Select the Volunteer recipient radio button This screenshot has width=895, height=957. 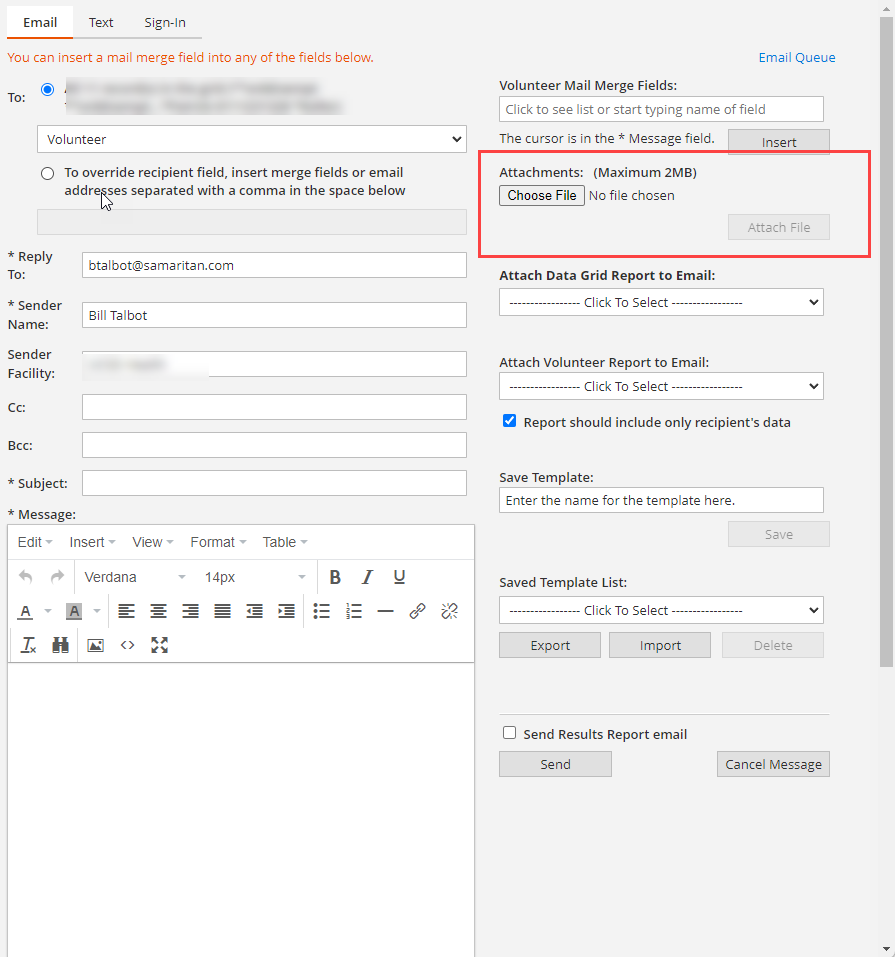click(x=47, y=89)
